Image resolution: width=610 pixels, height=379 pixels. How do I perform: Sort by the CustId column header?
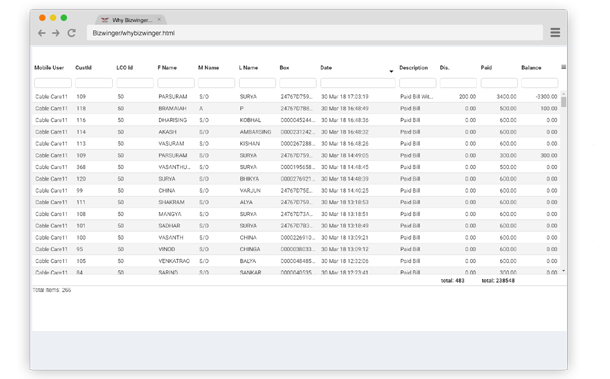83,68
